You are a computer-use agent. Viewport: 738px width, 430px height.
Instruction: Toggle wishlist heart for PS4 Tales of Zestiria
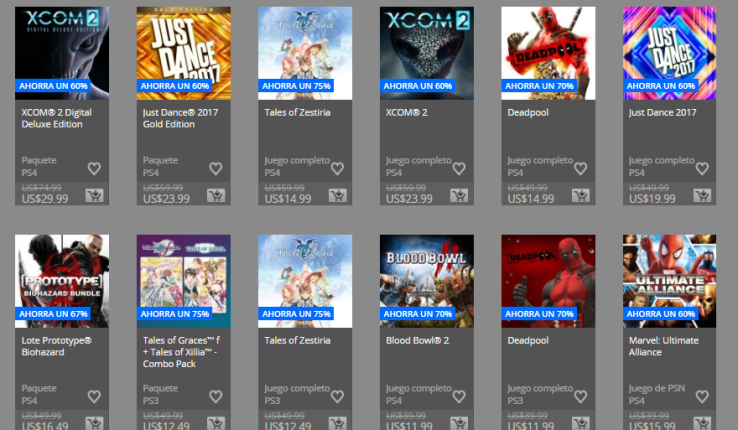[x=337, y=168]
